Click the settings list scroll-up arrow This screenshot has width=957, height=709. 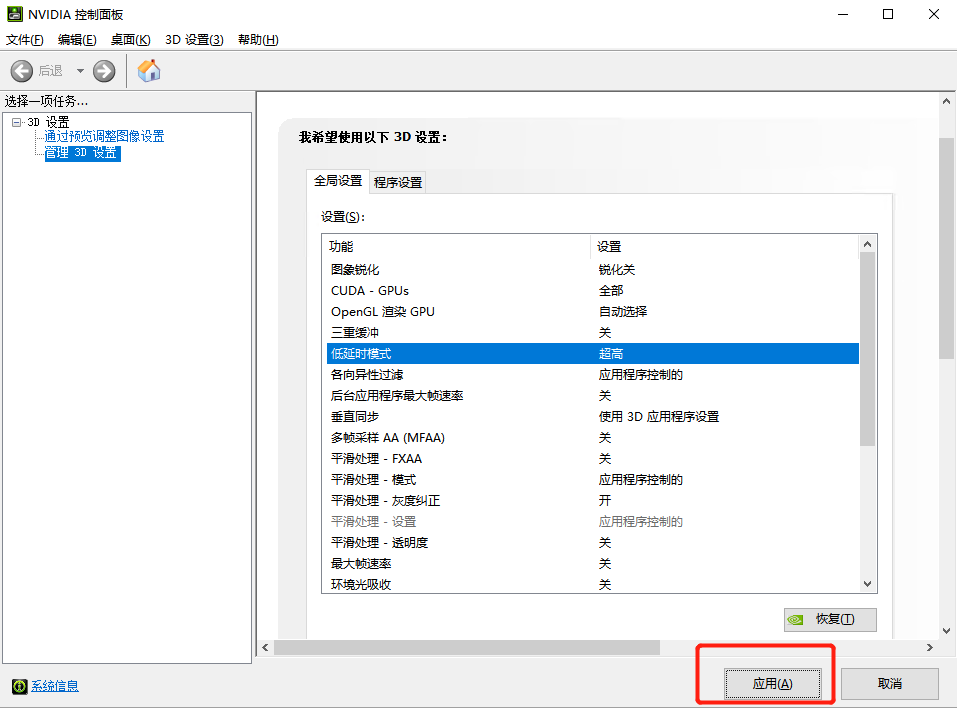click(867, 244)
